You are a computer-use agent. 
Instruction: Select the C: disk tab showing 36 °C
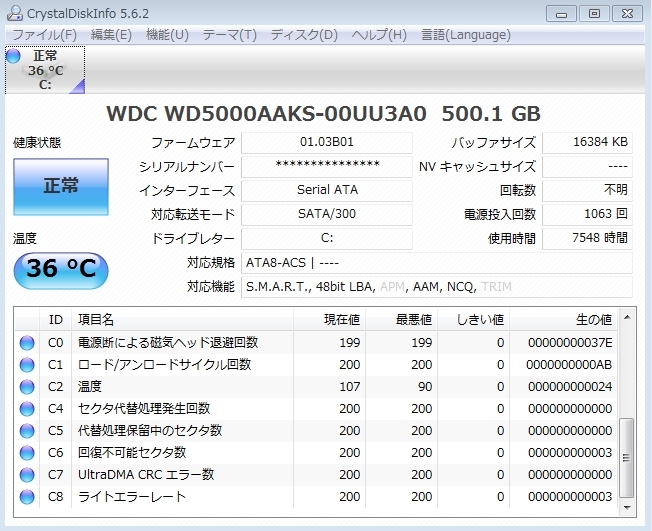pyautogui.click(x=45, y=70)
